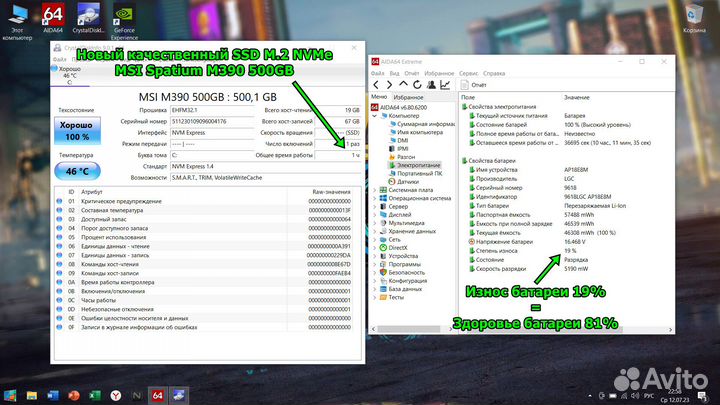This screenshot has height=405, width=720.
Task: Click the База данных tree icon
Action: pyautogui.click(x=383, y=289)
